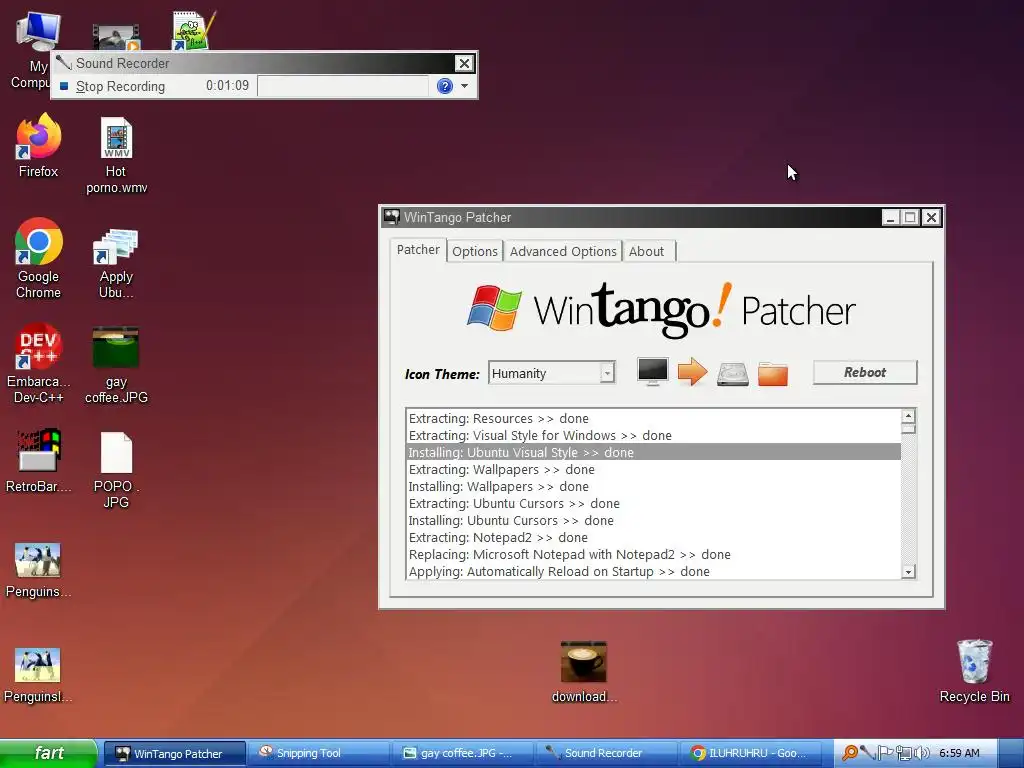Image resolution: width=1024 pixels, height=768 pixels.
Task: Click the orange magnifier tray icon
Action: point(850,753)
